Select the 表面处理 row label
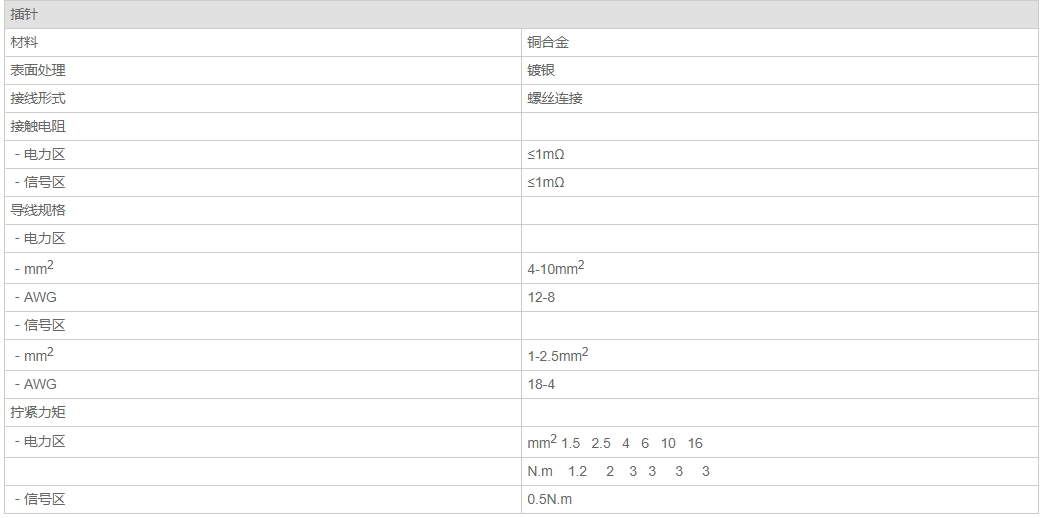Viewport: 1042px width, 518px height. coord(38,71)
